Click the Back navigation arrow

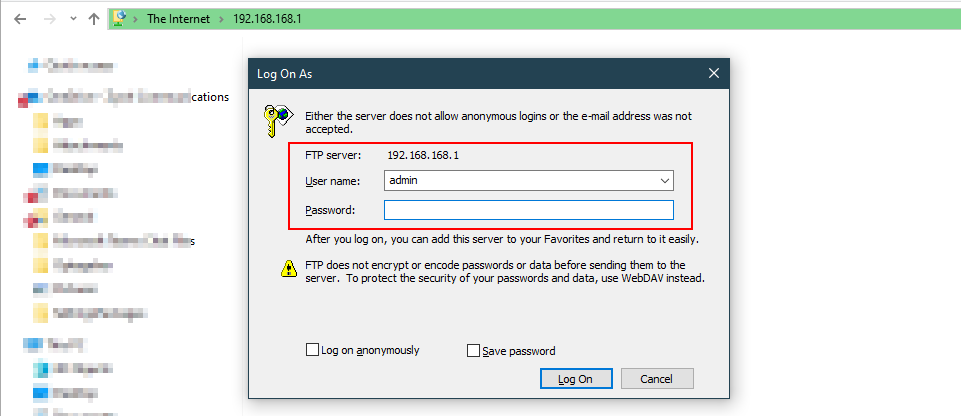19,19
